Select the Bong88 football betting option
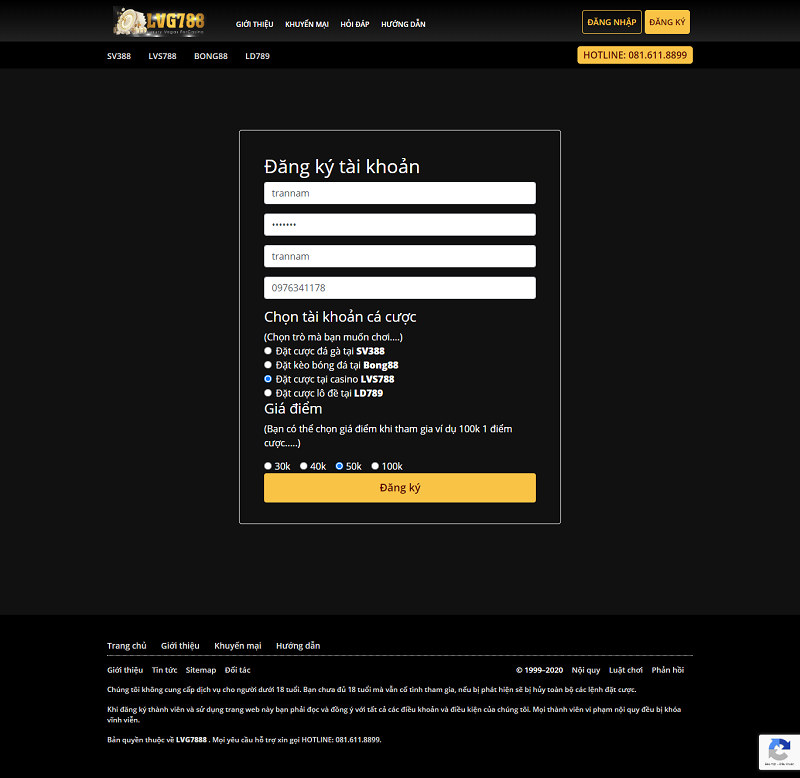 click(268, 365)
